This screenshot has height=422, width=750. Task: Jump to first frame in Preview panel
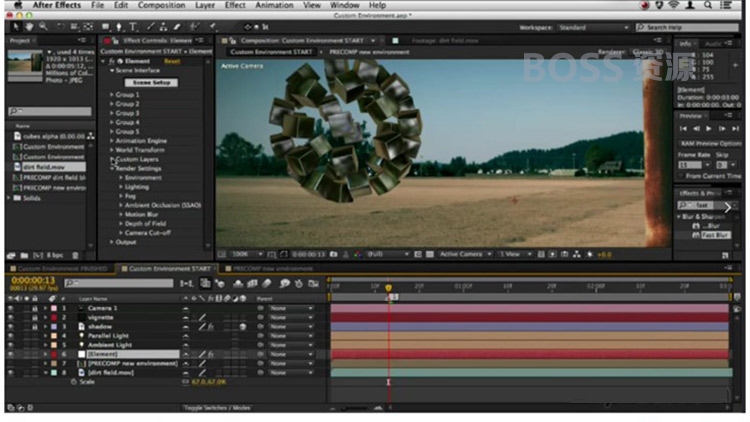click(x=683, y=129)
